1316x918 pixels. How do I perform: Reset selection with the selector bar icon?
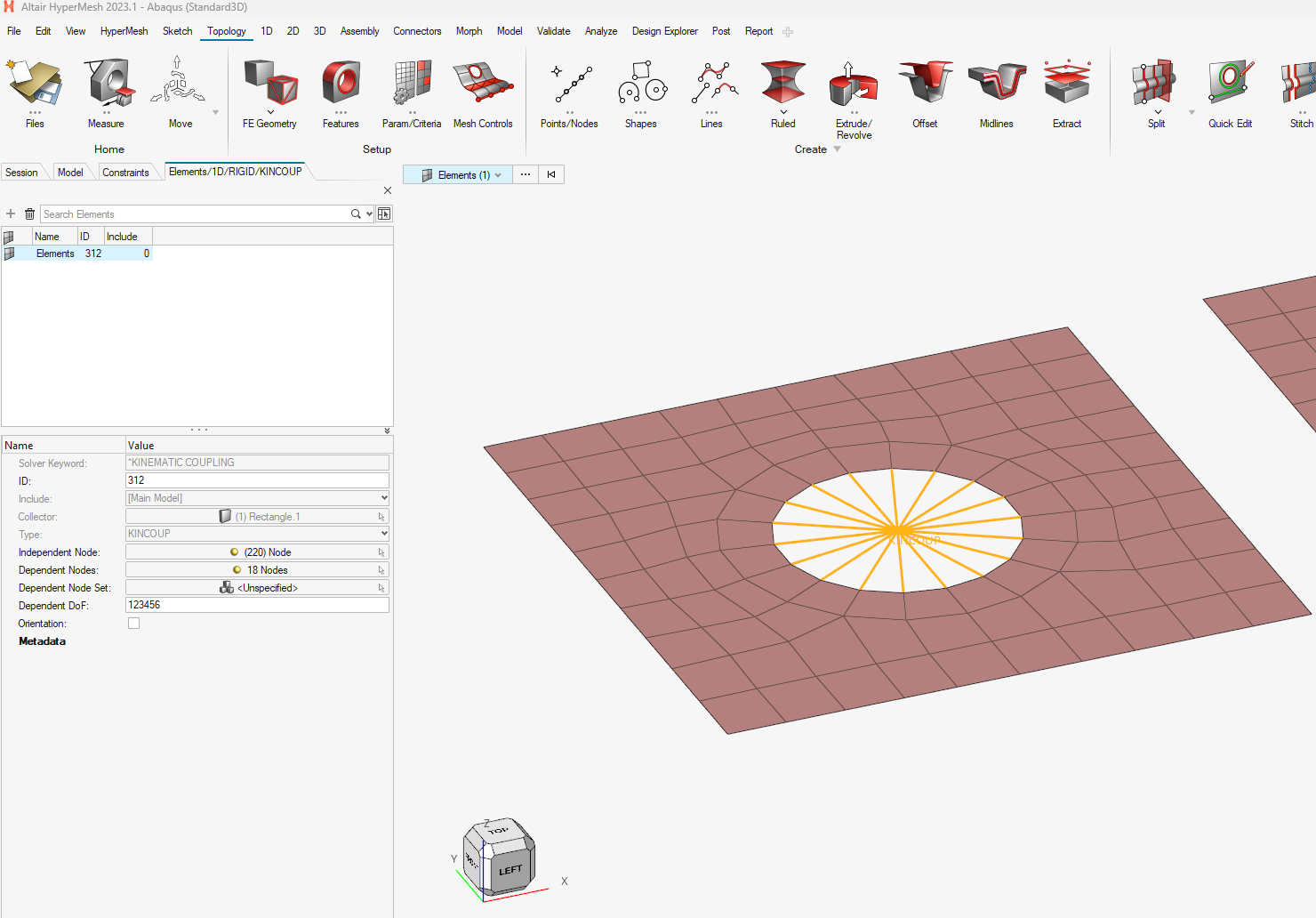[x=551, y=174]
